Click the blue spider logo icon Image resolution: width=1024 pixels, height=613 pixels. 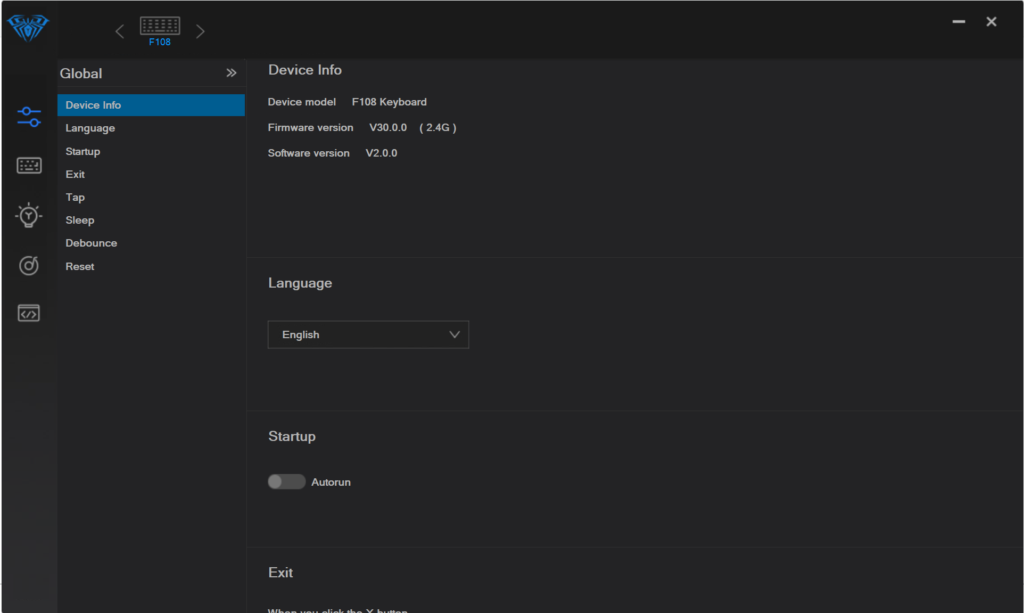click(27, 27)
